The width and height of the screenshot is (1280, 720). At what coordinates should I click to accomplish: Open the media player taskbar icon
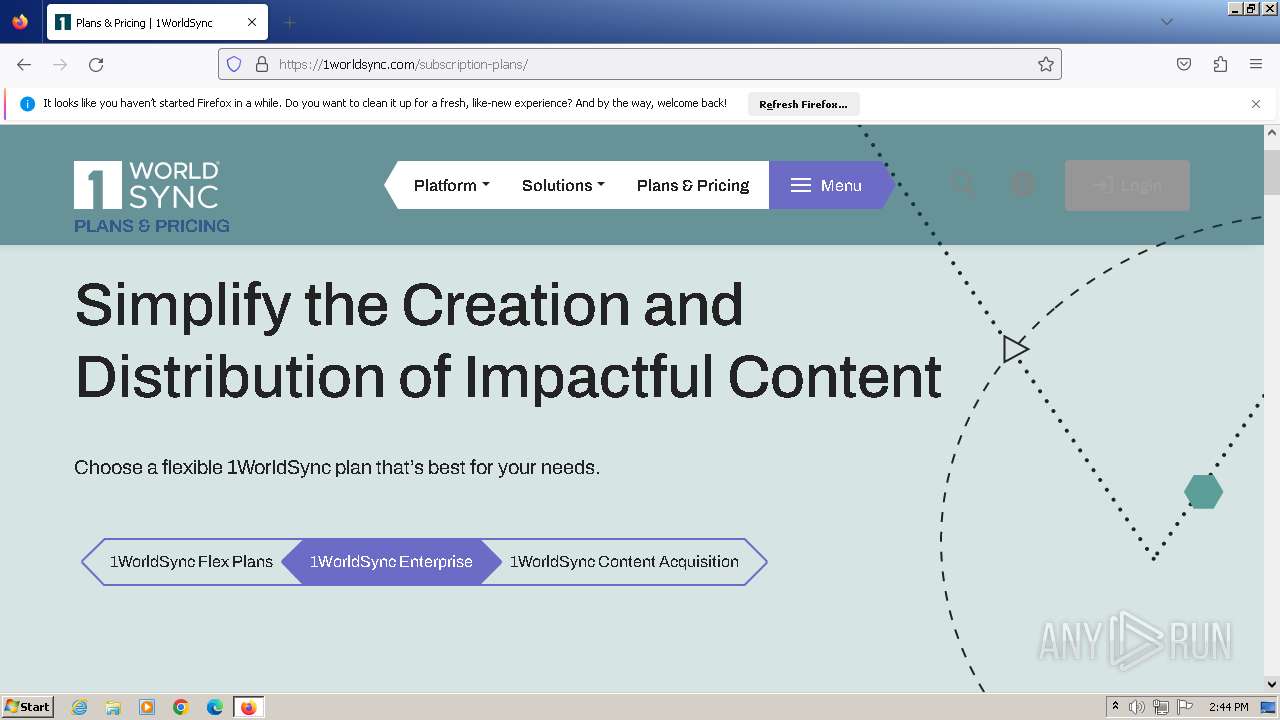pos(147,707)
